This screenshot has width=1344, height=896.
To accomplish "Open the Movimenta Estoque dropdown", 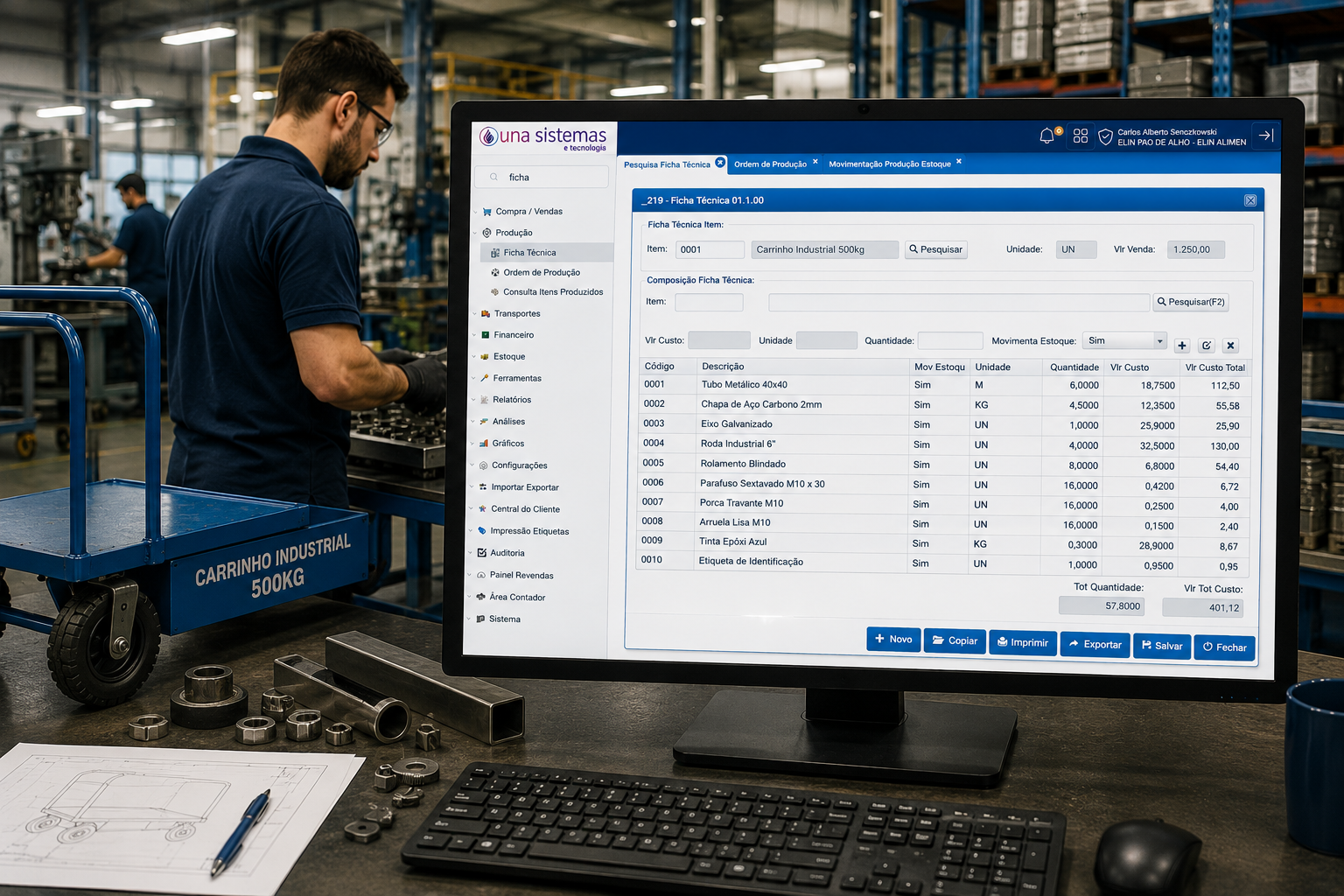I will click(1125, 340).
